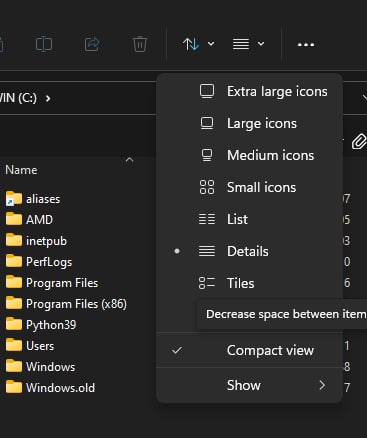Click the sort arrow above Name column
This screenshot has width=367, height=438.
pyautogui.click(x=129, y=160)
